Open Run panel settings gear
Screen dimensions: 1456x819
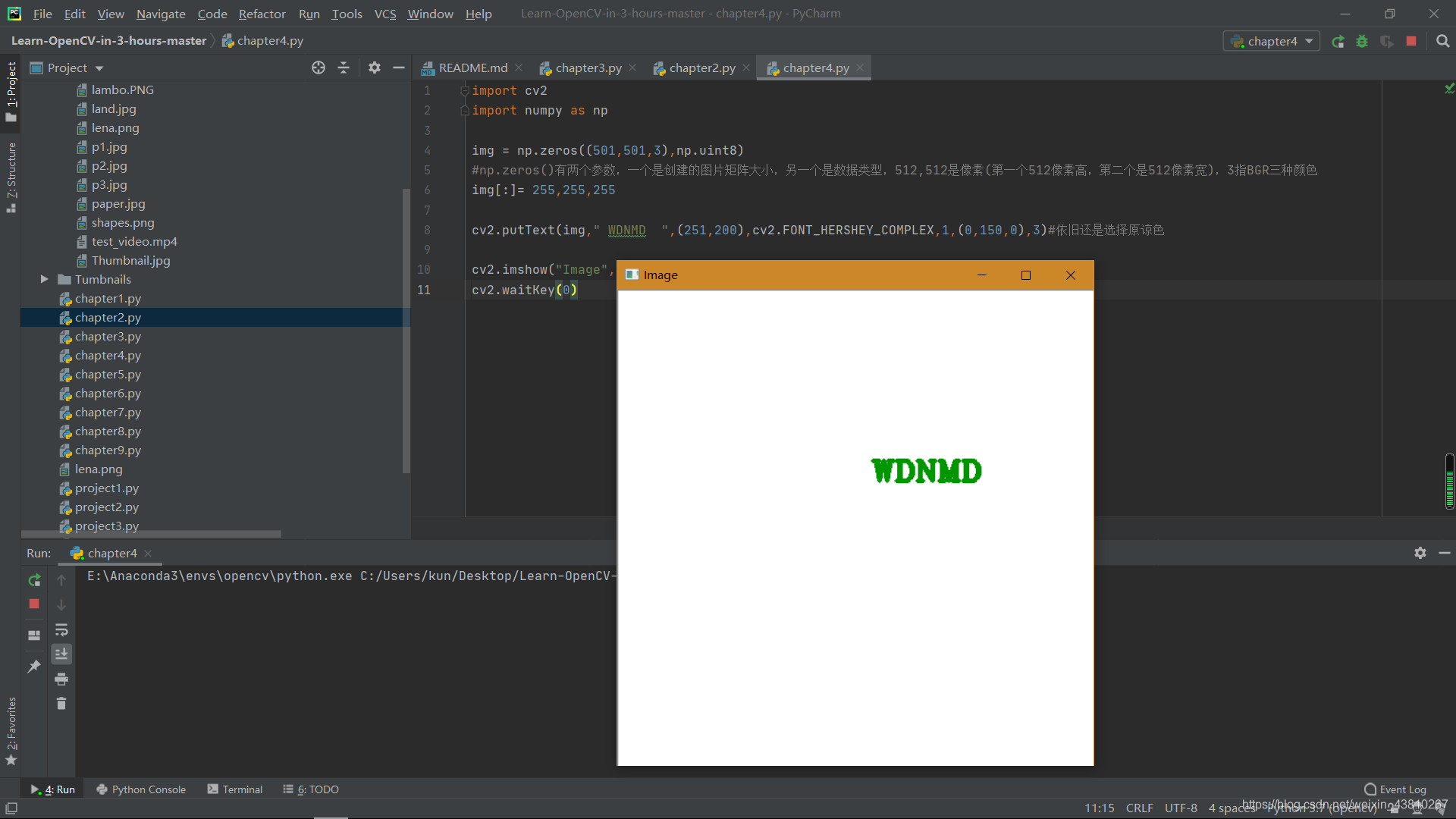click(1420, 554)
